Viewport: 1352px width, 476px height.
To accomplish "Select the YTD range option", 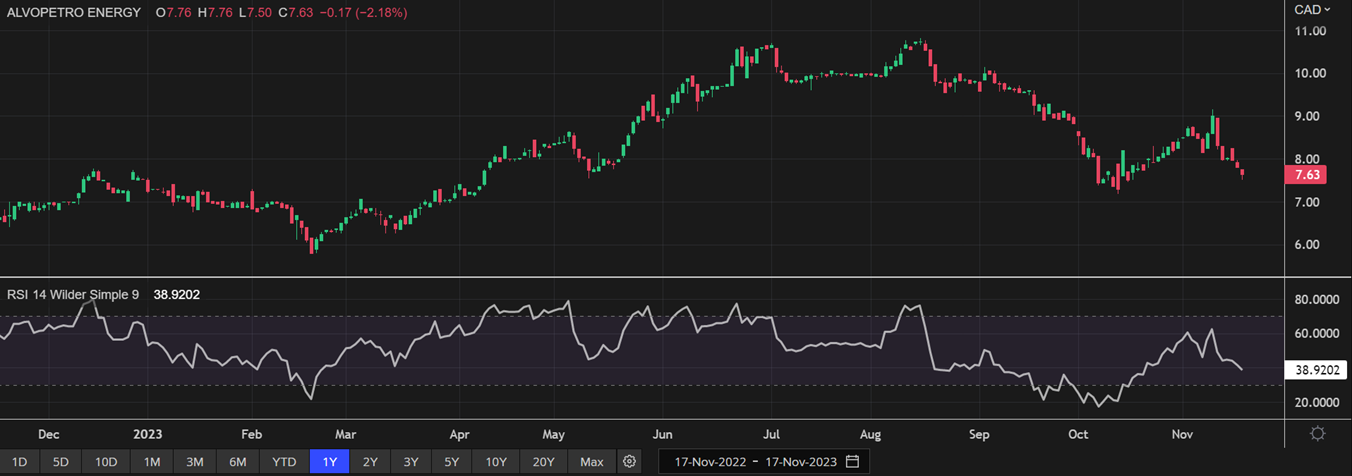I will coord(284,462).
